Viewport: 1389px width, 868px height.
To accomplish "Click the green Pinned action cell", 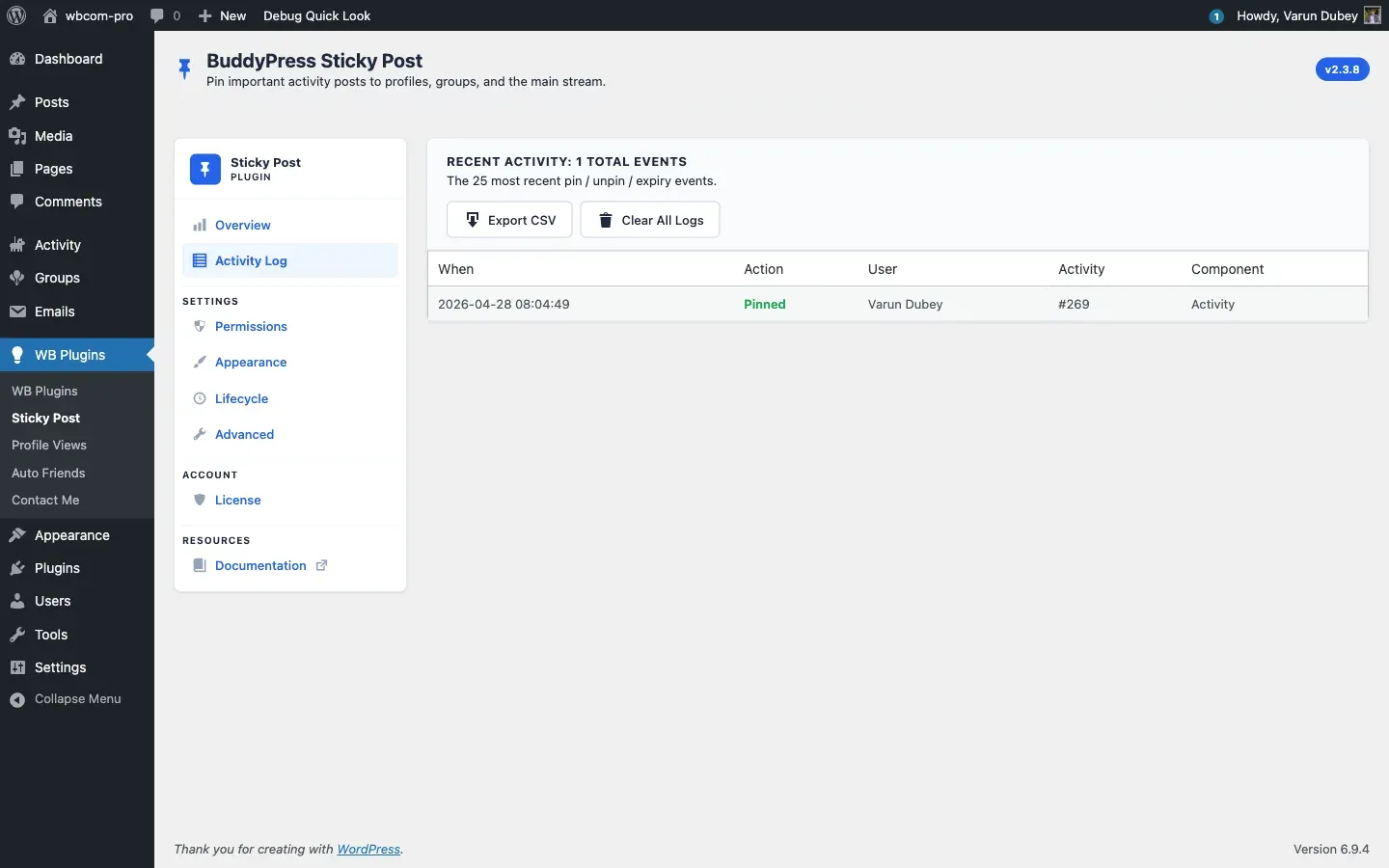I will coord(765,304).
